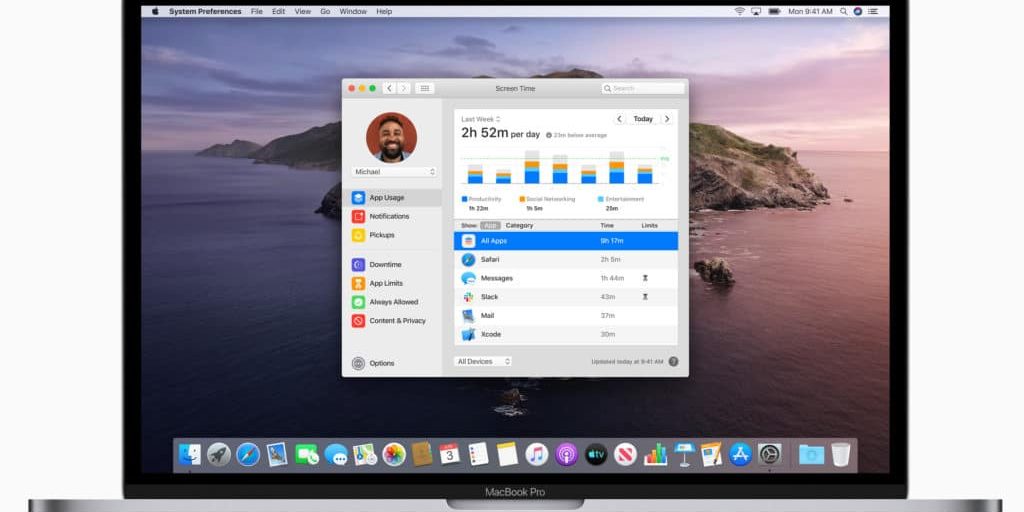Select the Messages row in app list
The image size is (1024, 512).
(x=566, y=278)
